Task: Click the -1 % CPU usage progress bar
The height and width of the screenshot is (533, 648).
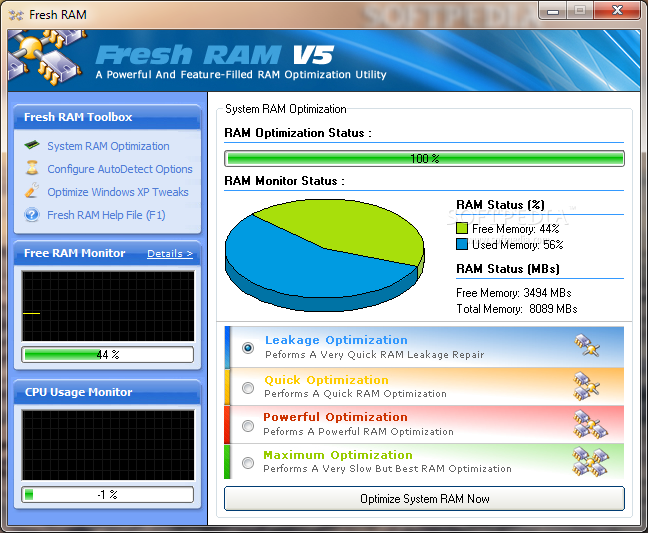Action: click(x=107, y=495)
